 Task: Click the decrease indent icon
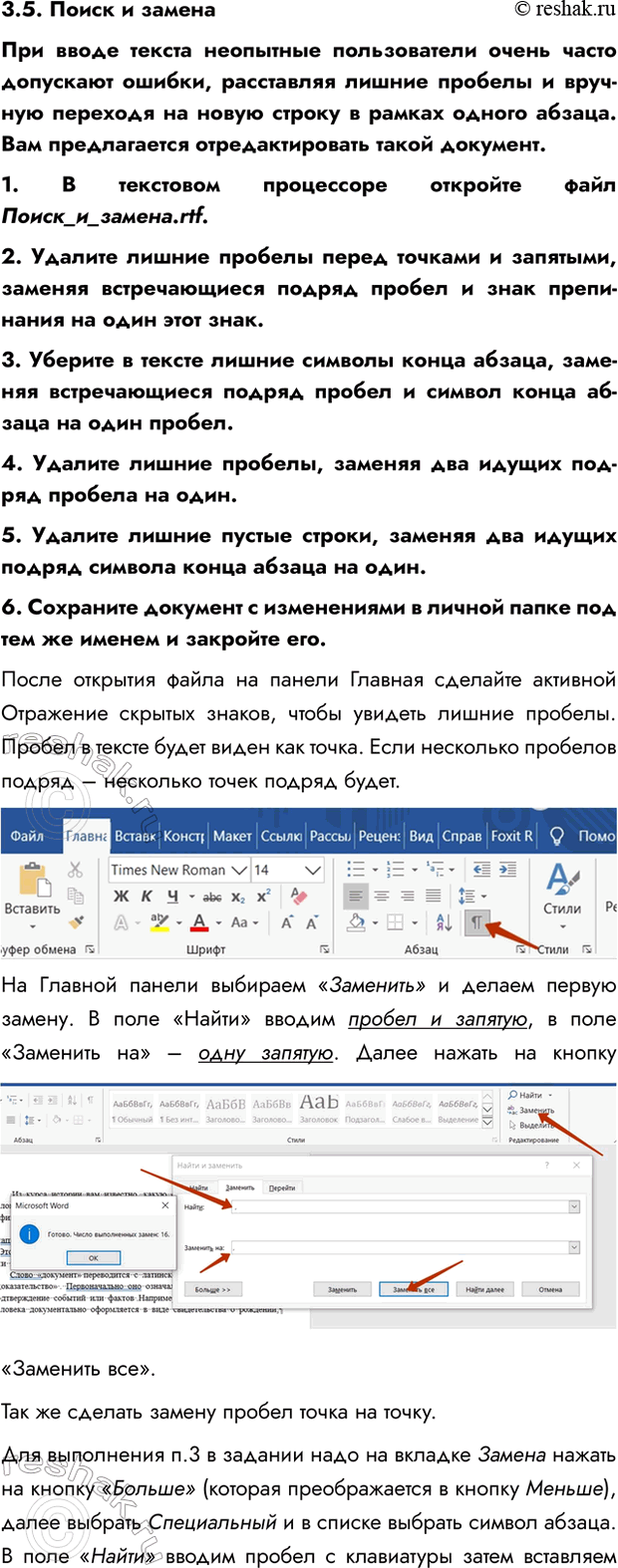click(481, 870)
